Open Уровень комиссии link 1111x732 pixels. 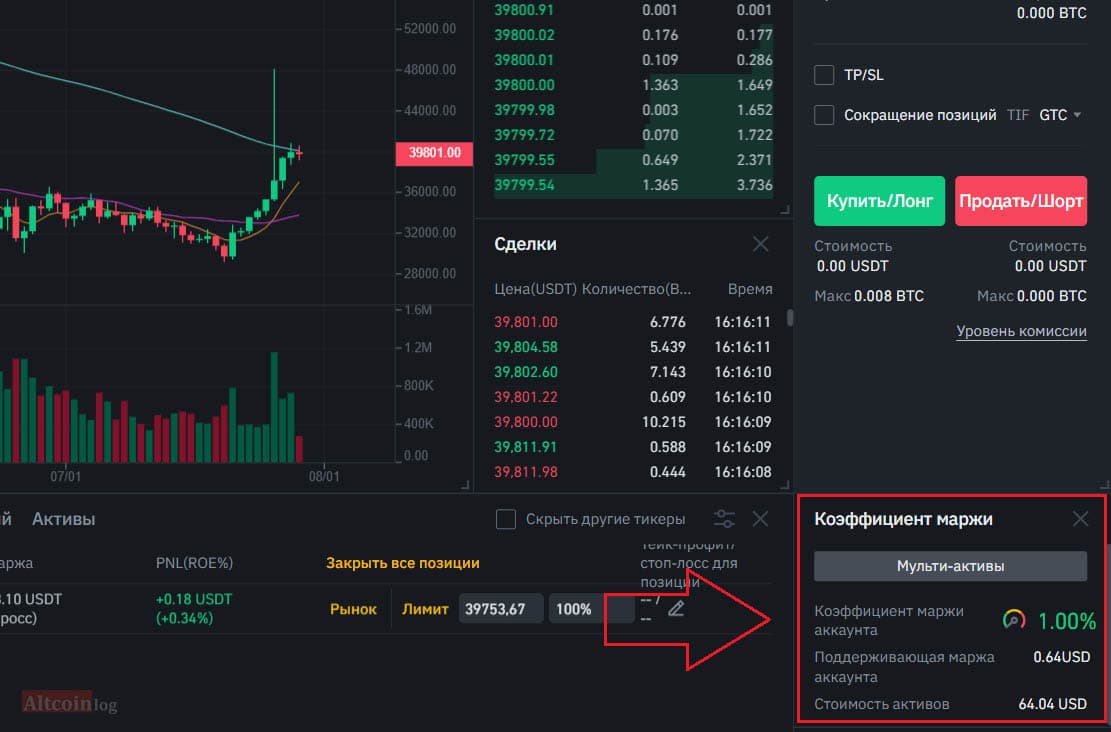click(x=1021, y=331)
